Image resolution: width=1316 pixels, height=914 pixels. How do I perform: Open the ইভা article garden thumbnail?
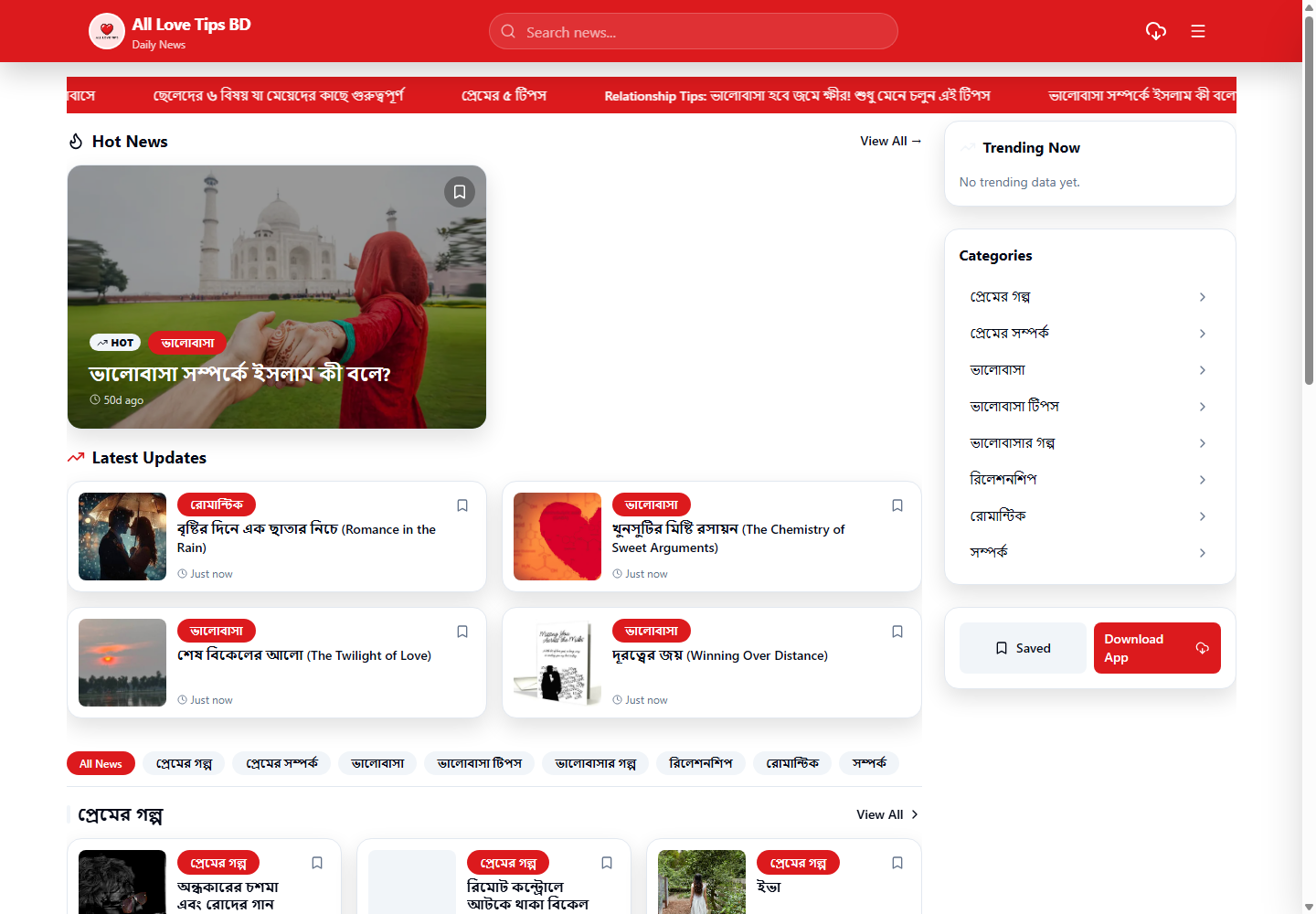[x=702, y=882]
